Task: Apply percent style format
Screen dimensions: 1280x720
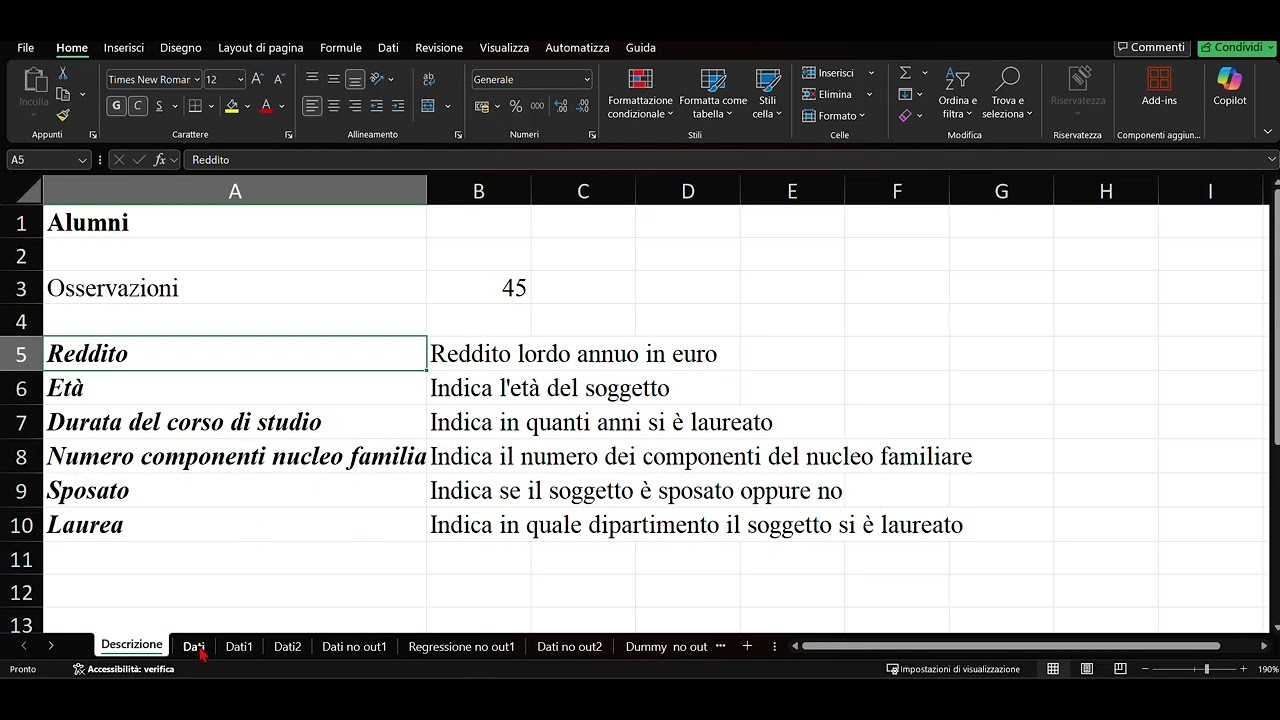Action: (x=516, y=106)
